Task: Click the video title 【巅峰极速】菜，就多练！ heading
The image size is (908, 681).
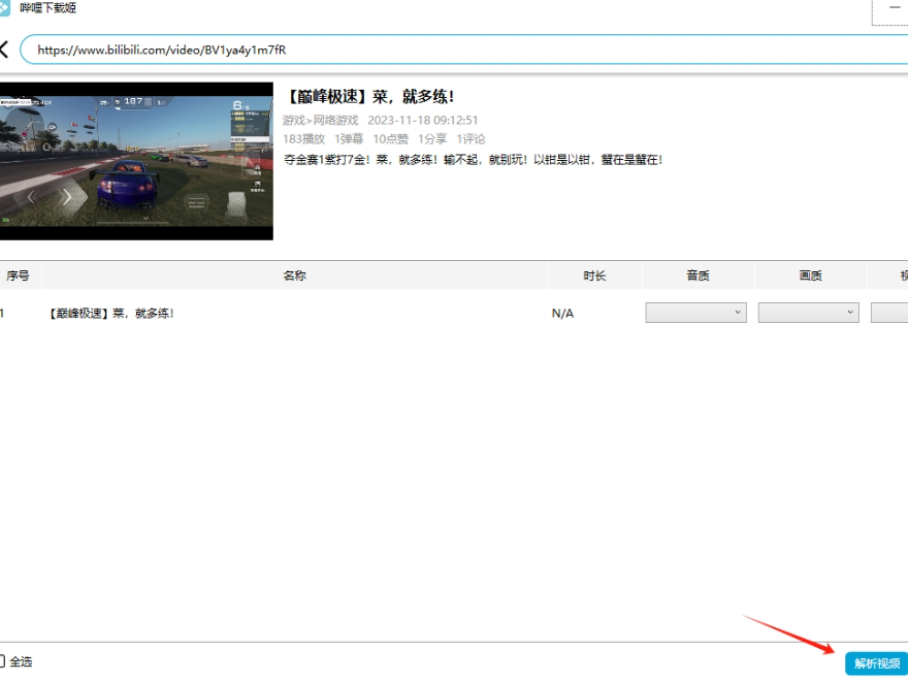Action: 369,97
